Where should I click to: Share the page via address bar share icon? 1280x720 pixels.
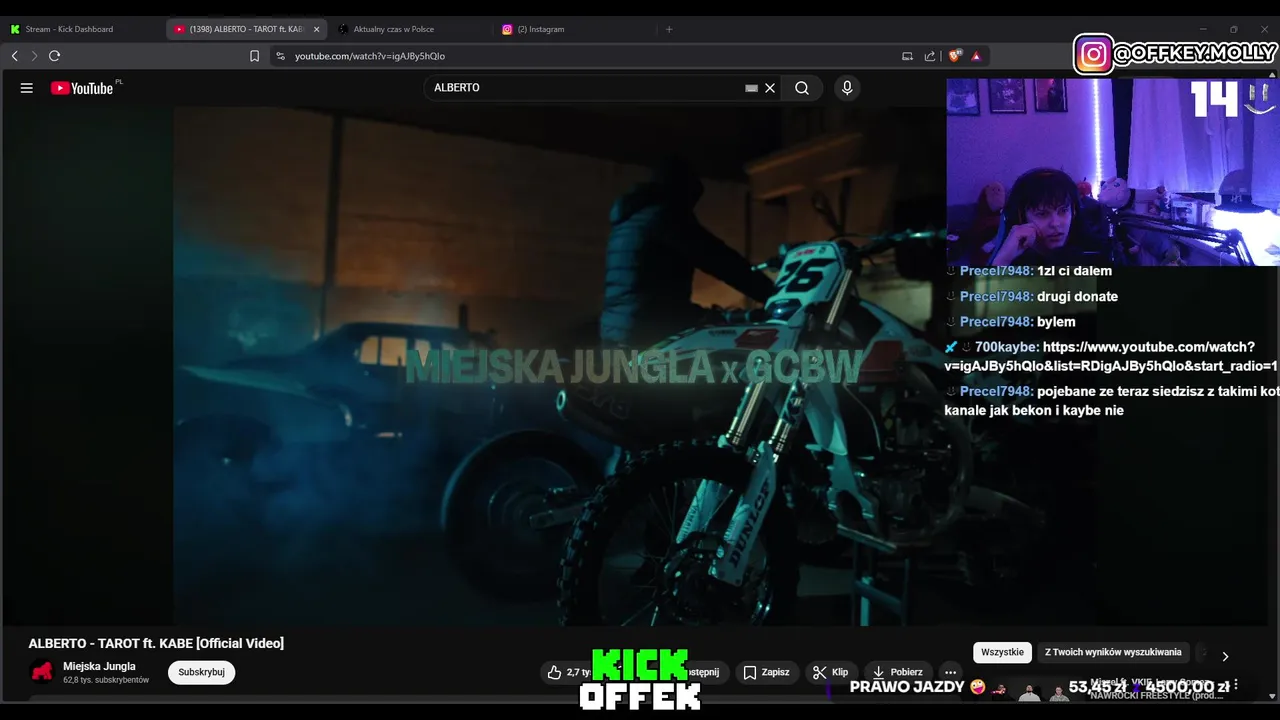(x=930, y=56)
